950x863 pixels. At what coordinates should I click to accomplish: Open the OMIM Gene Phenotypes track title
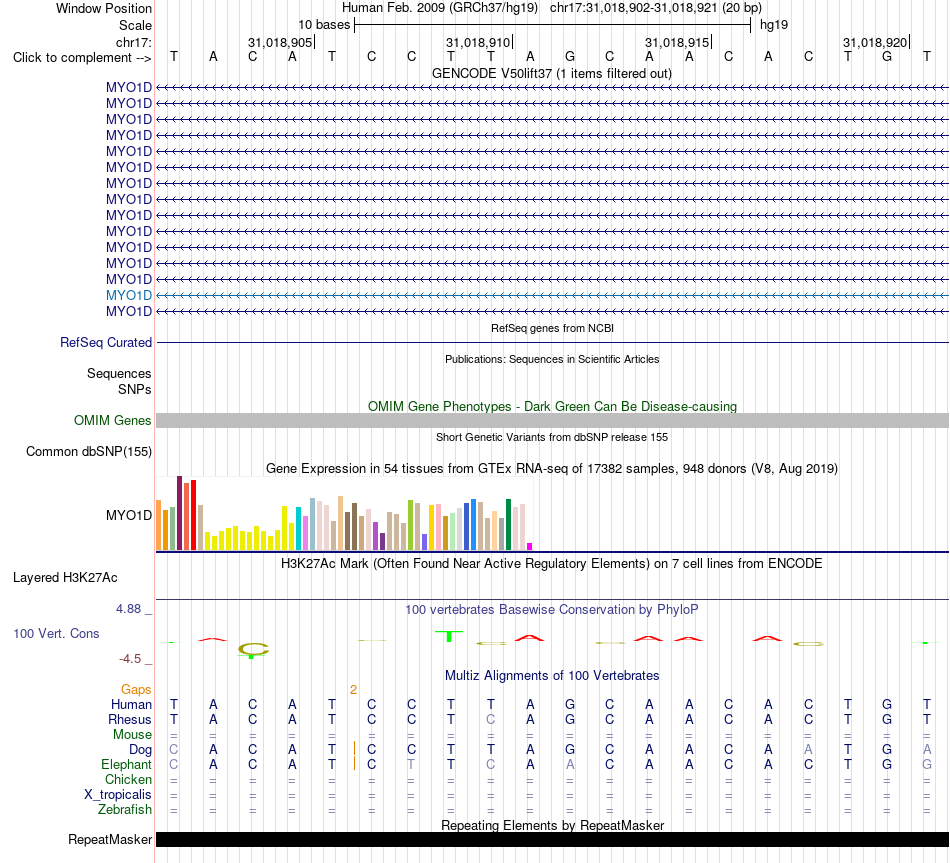pyautogui.click(x=552, y=406)
